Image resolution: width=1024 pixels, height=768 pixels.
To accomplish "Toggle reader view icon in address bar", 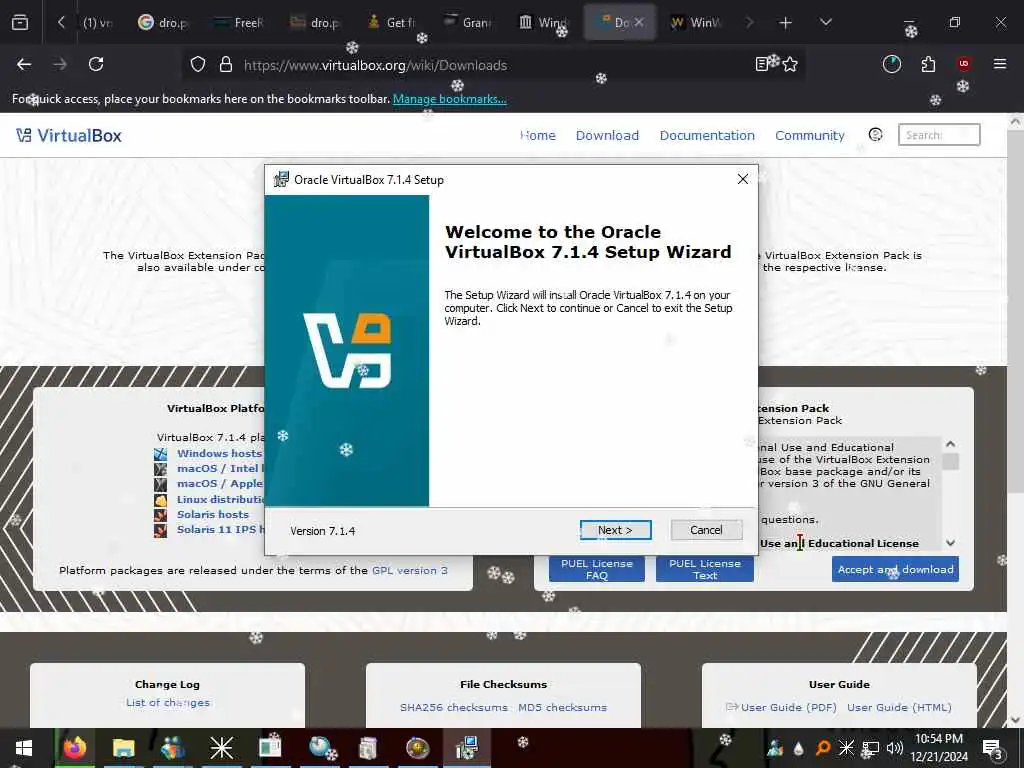I will click(762, 64).
